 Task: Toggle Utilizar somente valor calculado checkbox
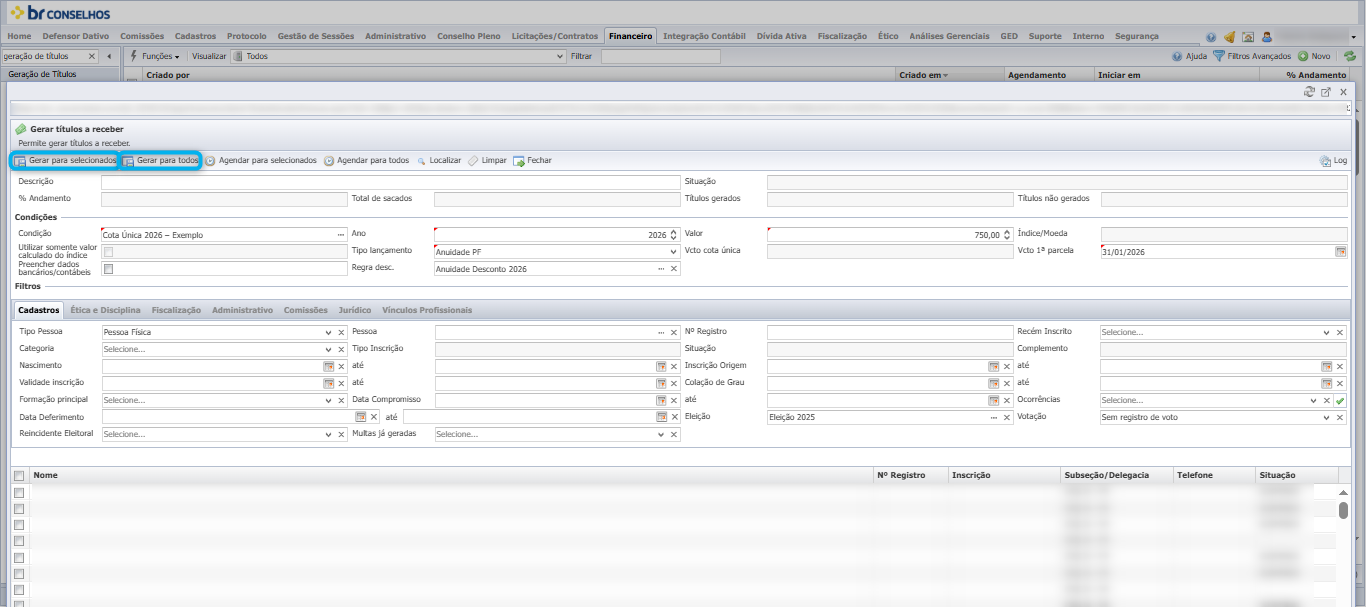coord(108,252)
